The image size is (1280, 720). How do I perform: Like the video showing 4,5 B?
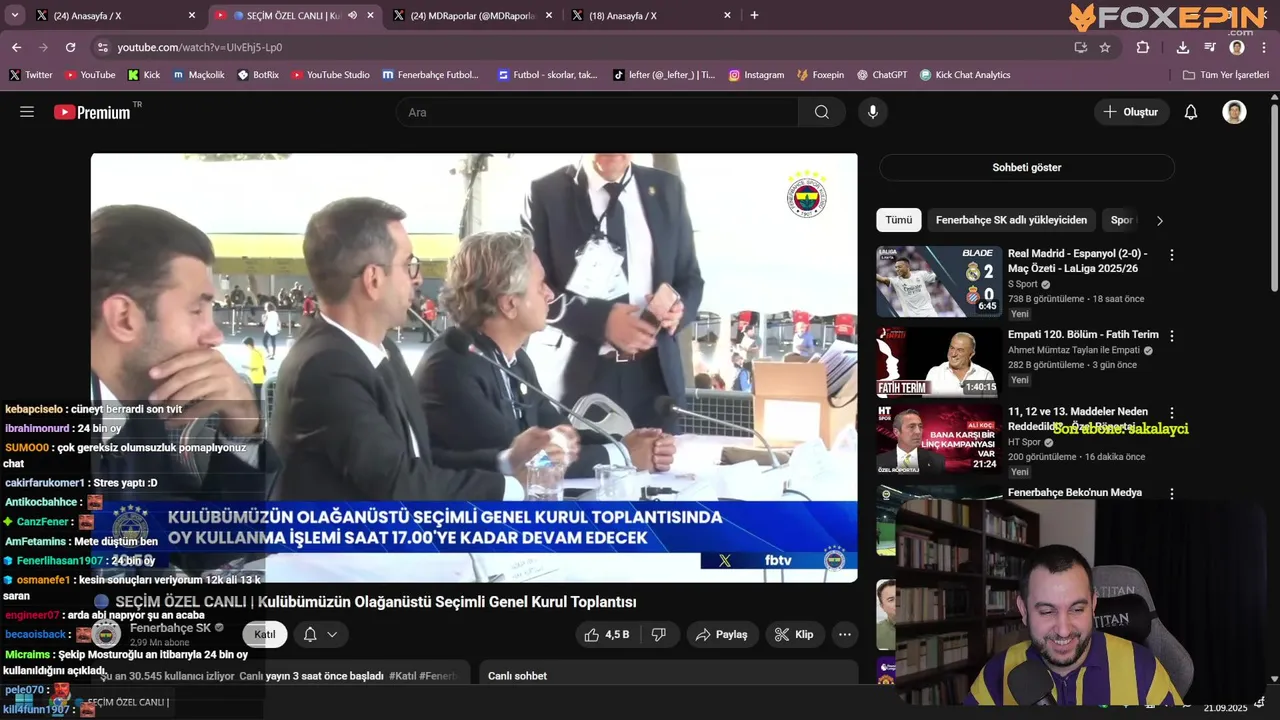[x=607, y=634]
